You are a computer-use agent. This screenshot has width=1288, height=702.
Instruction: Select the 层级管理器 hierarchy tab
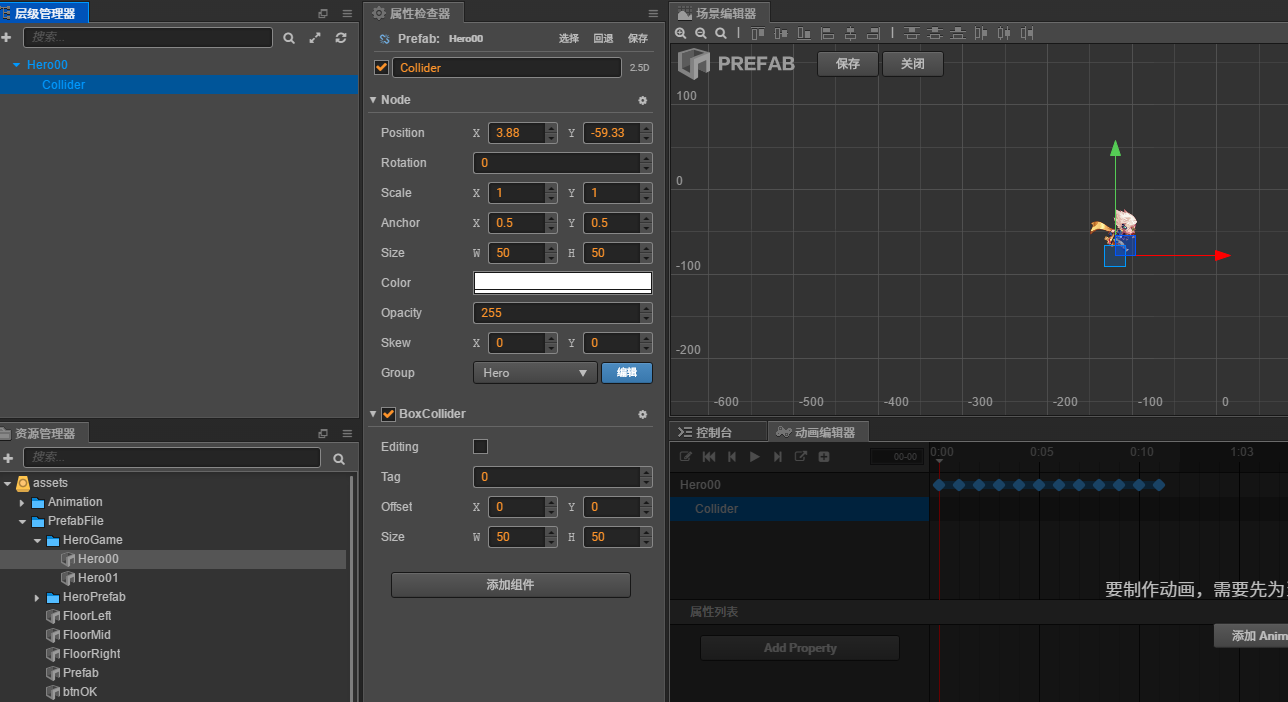44,13
